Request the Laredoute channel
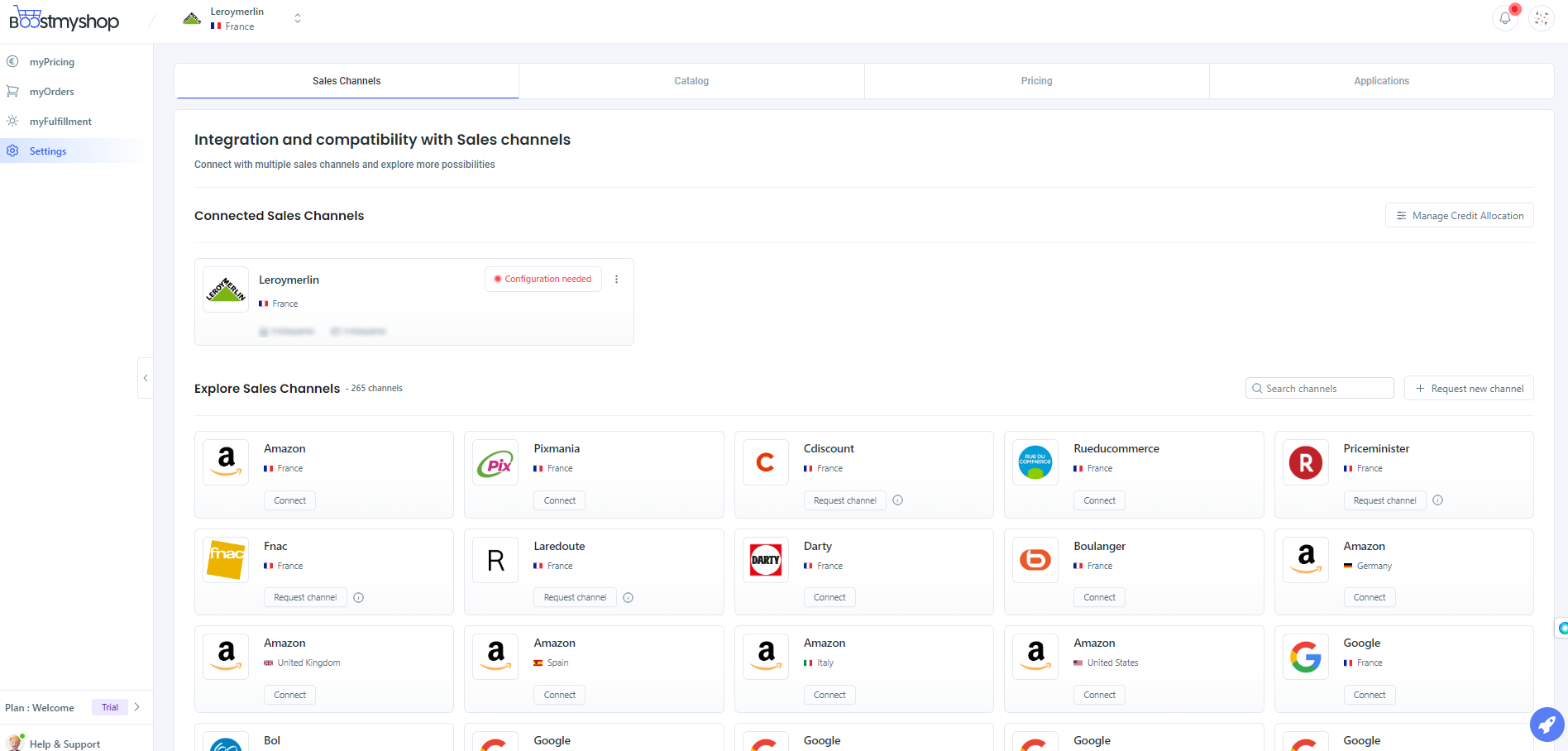 click(x=575, y=597)
